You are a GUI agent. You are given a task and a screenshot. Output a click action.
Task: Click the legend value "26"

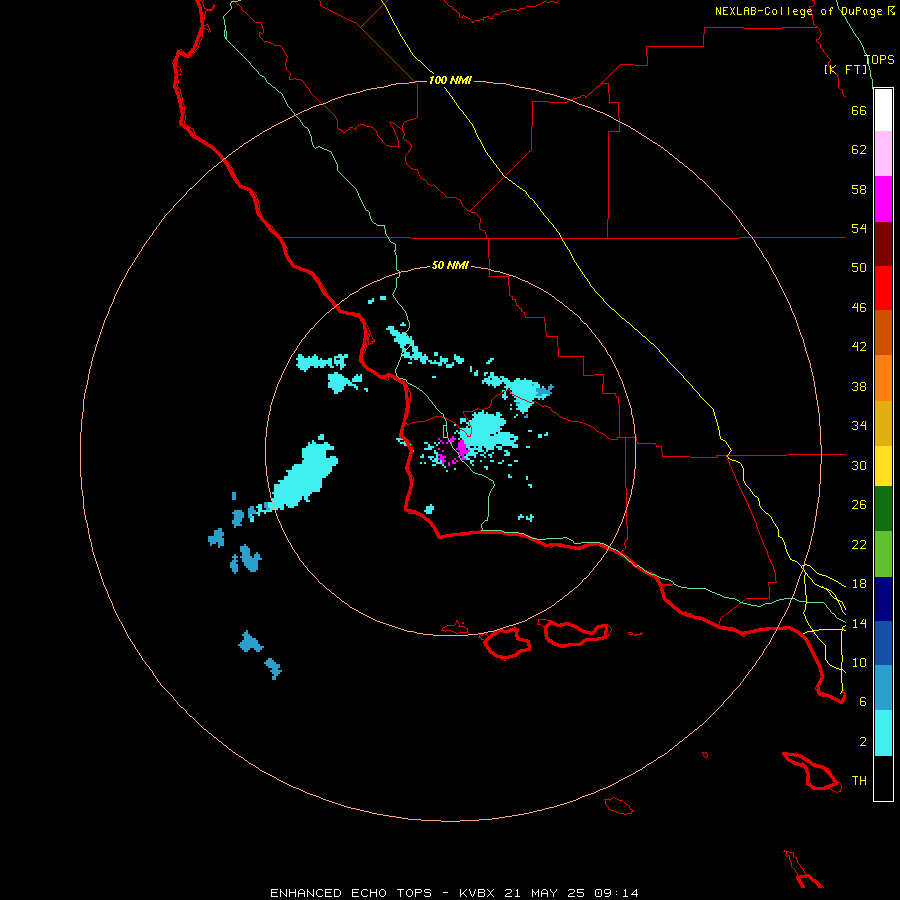coord(859,505)
